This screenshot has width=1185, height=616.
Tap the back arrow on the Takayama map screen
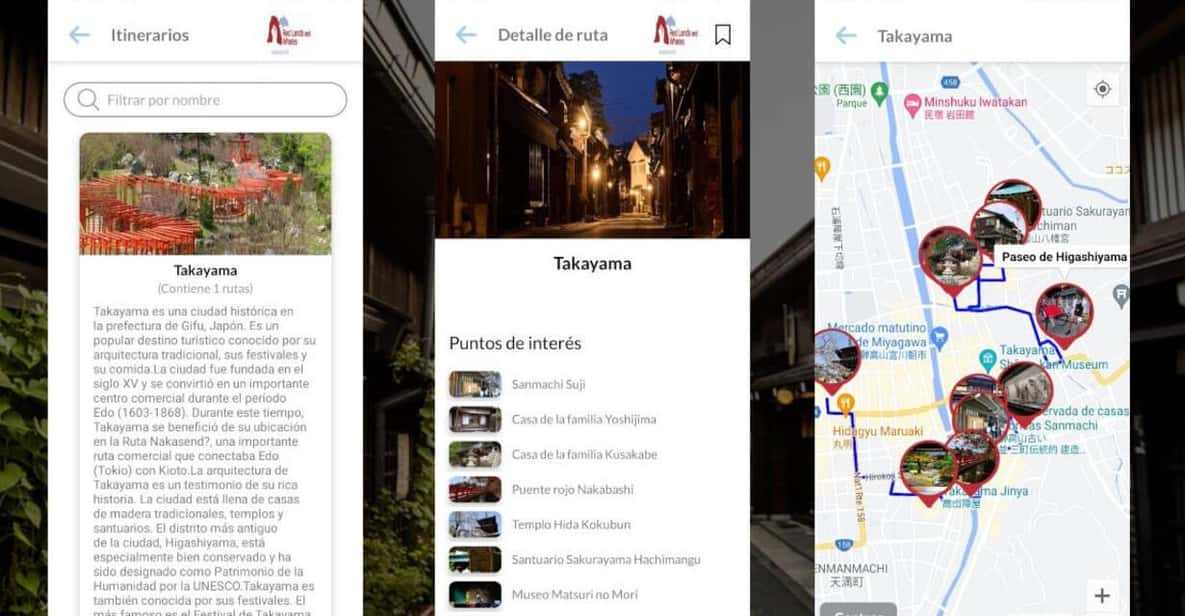pos(846,35)
